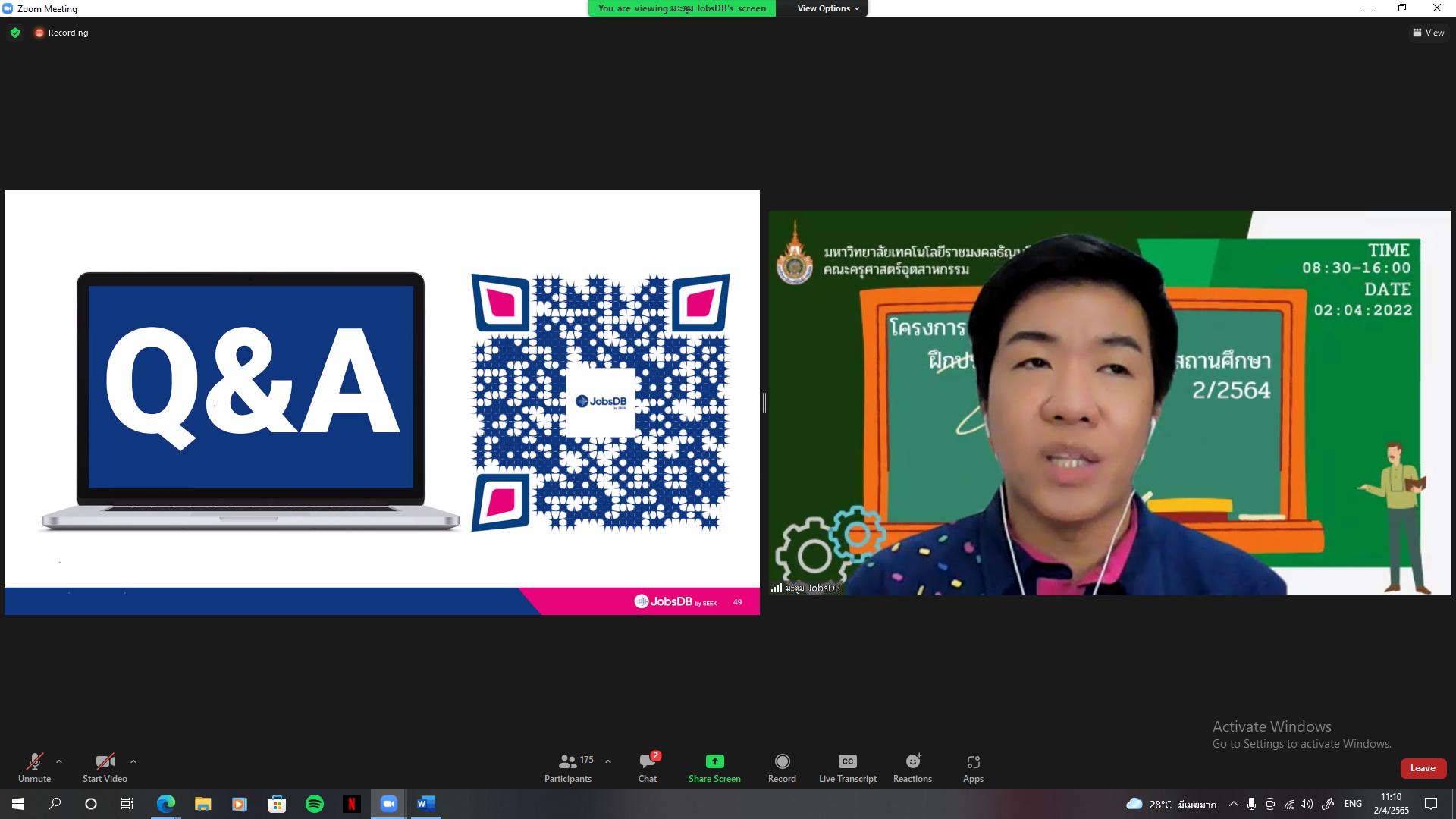This screenshot has height=819, width=1456.
Task: Open audio settings arrow next to Unmute
Action: click(59, 761)
